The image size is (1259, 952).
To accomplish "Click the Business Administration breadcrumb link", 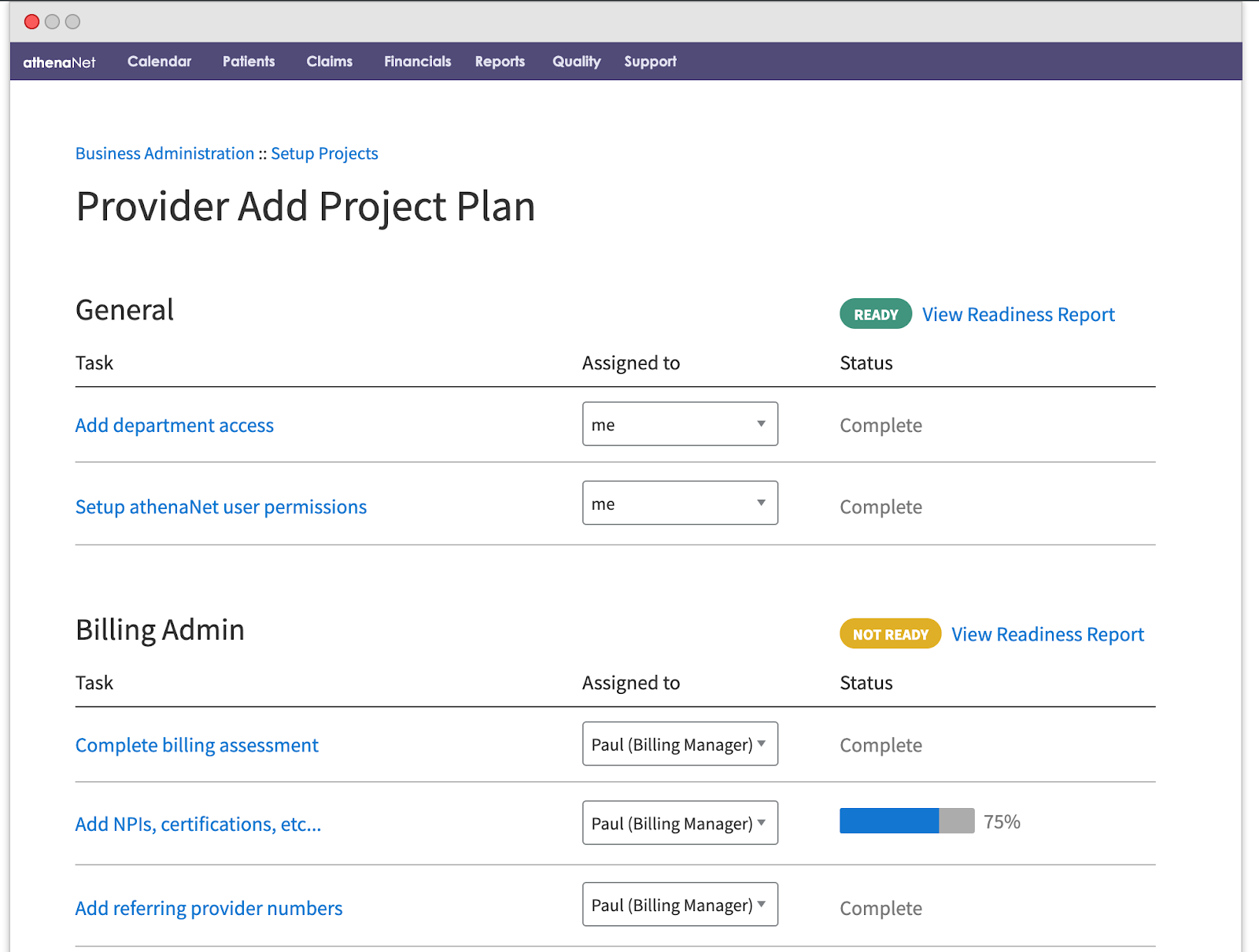I will 164,153.
